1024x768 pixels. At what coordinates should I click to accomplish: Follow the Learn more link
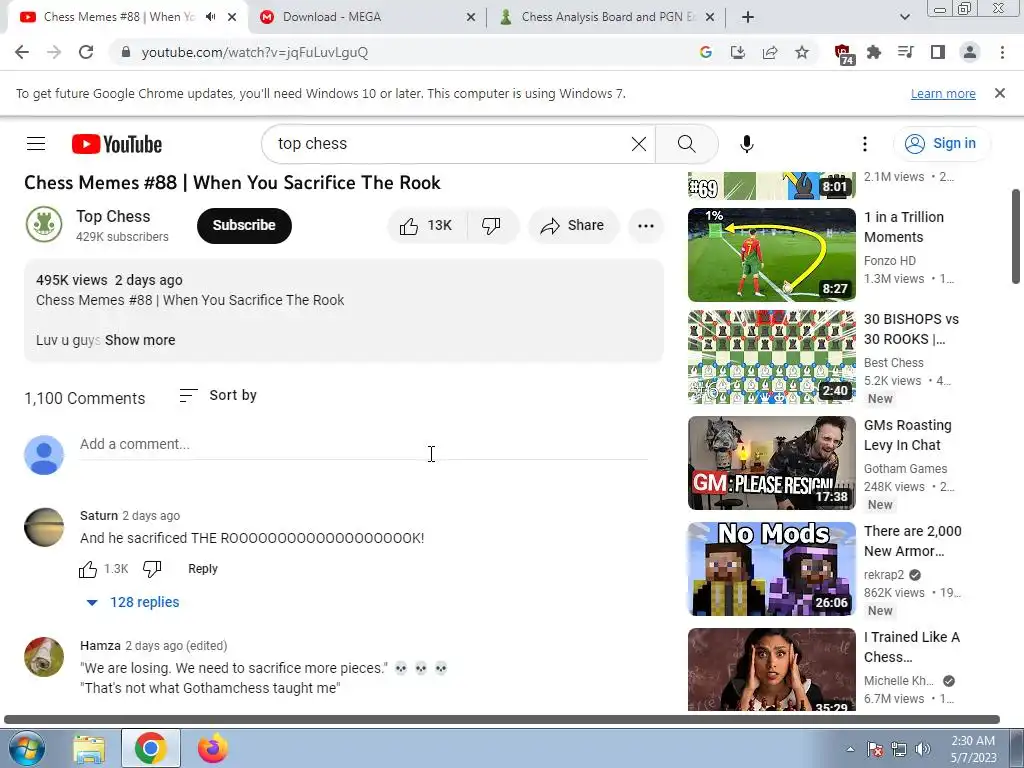(943, 93)
